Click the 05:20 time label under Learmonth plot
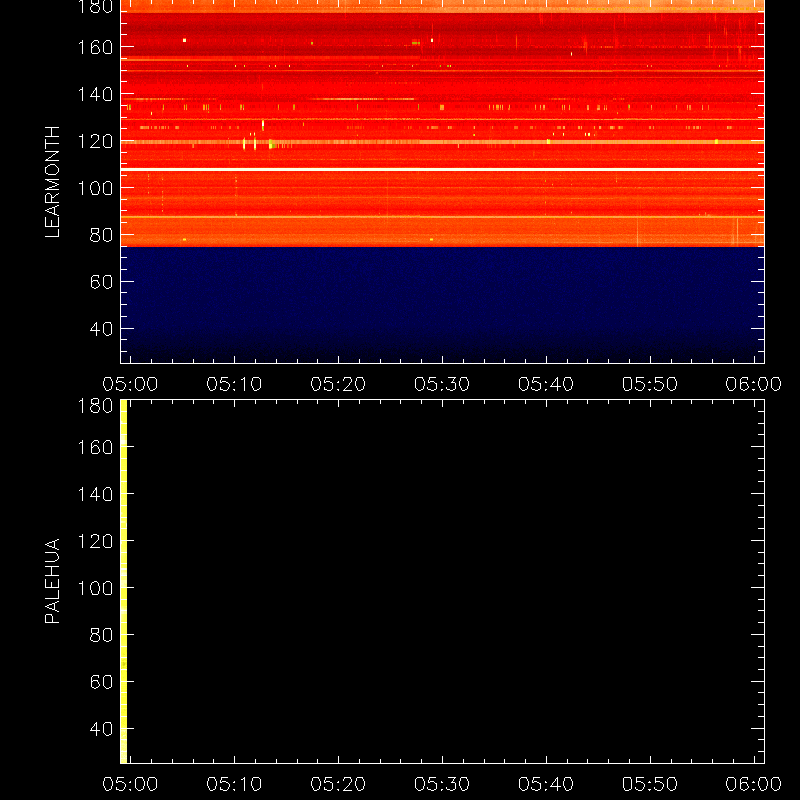Screen dimensions: 800x800 [338, 384]
